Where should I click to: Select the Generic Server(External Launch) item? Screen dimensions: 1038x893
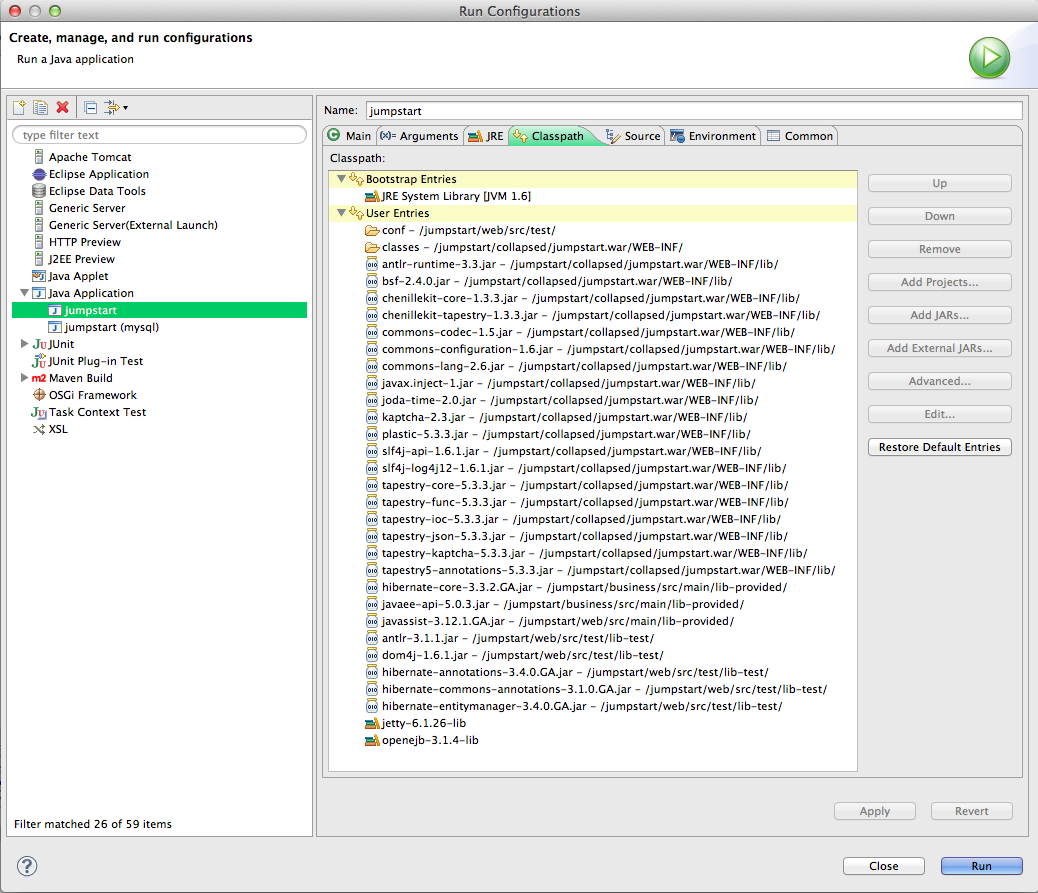[x=133, y=225]
